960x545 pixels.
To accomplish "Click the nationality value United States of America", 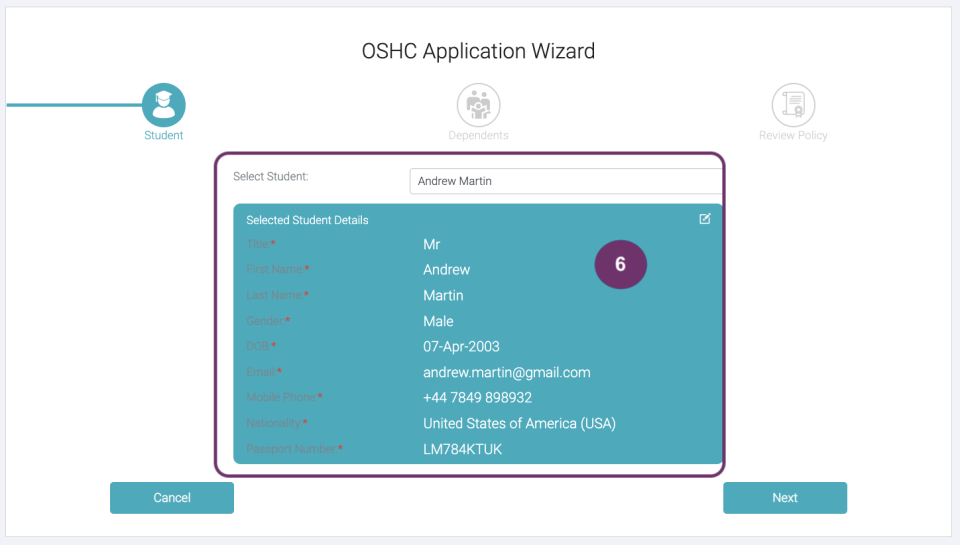I will click(x=519, y=424).
